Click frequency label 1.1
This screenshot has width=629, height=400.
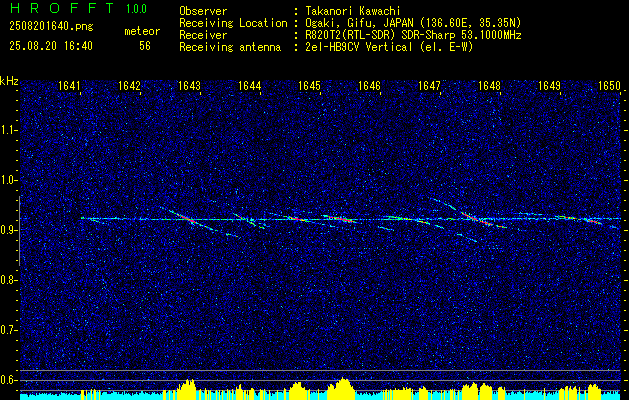pyautogui.click(x=8, y=130)
